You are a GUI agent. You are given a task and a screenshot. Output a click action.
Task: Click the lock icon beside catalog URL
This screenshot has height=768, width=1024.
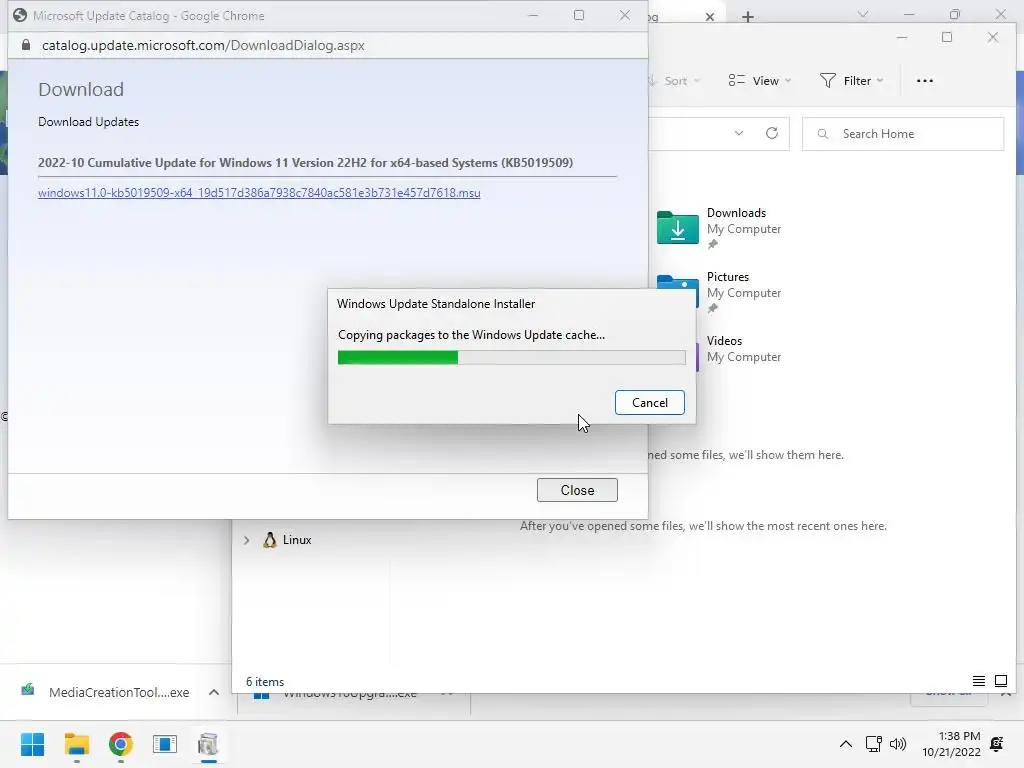pos(26,45)
